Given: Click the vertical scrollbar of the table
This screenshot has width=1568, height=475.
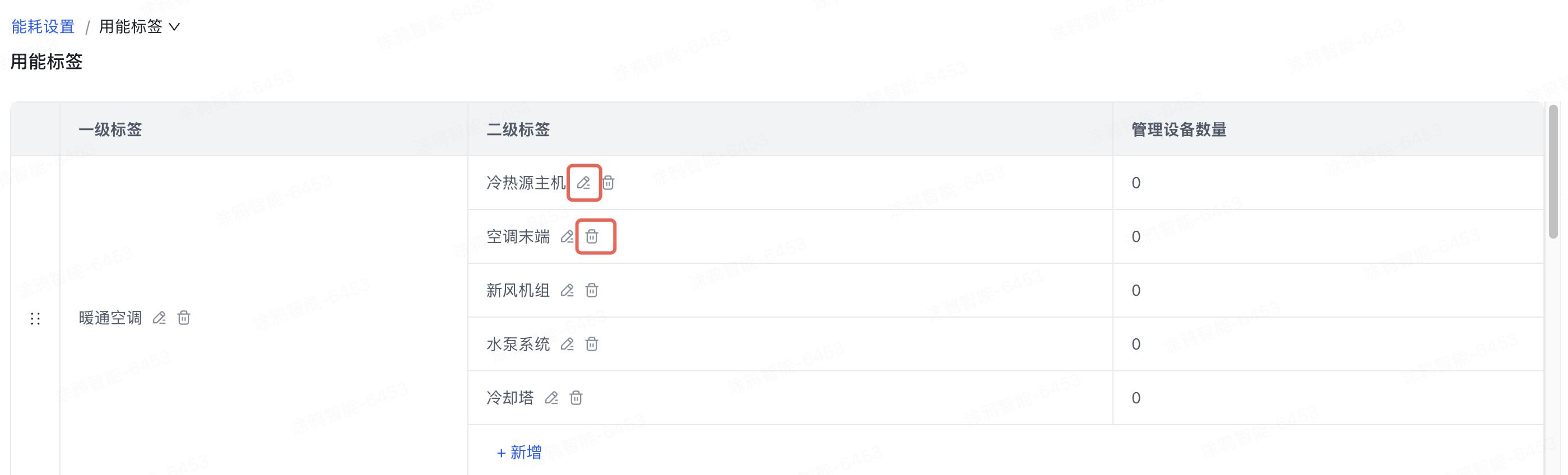Looking at the screenshot, I should [1553, 171].
